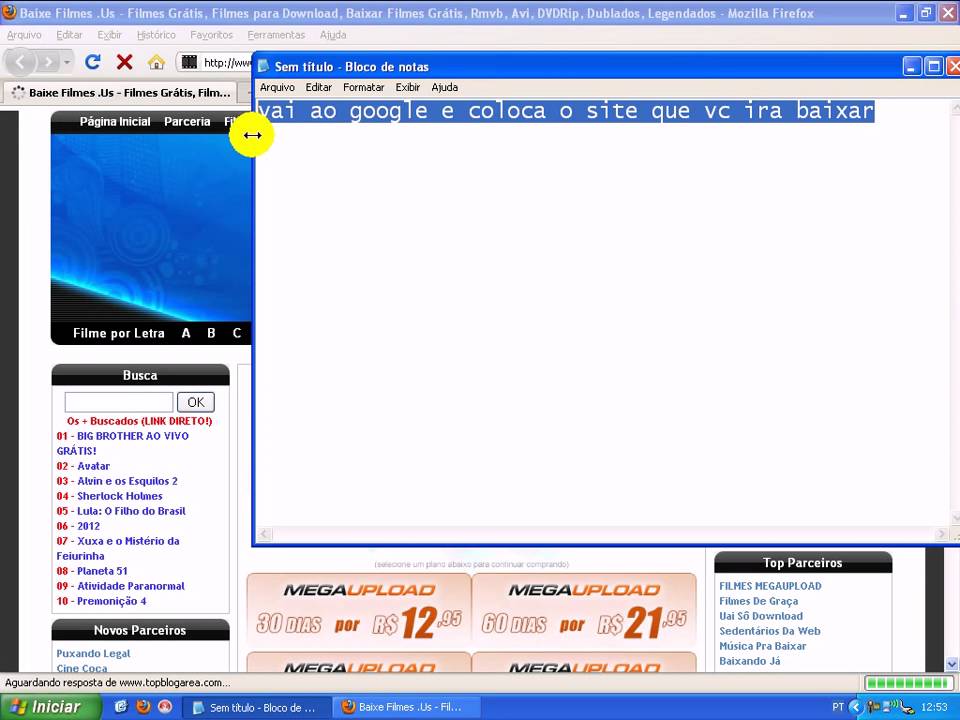Screen dimensions: 960x720
Task: Launch Firefox from the quick launch icon
Action: [143, 707]
